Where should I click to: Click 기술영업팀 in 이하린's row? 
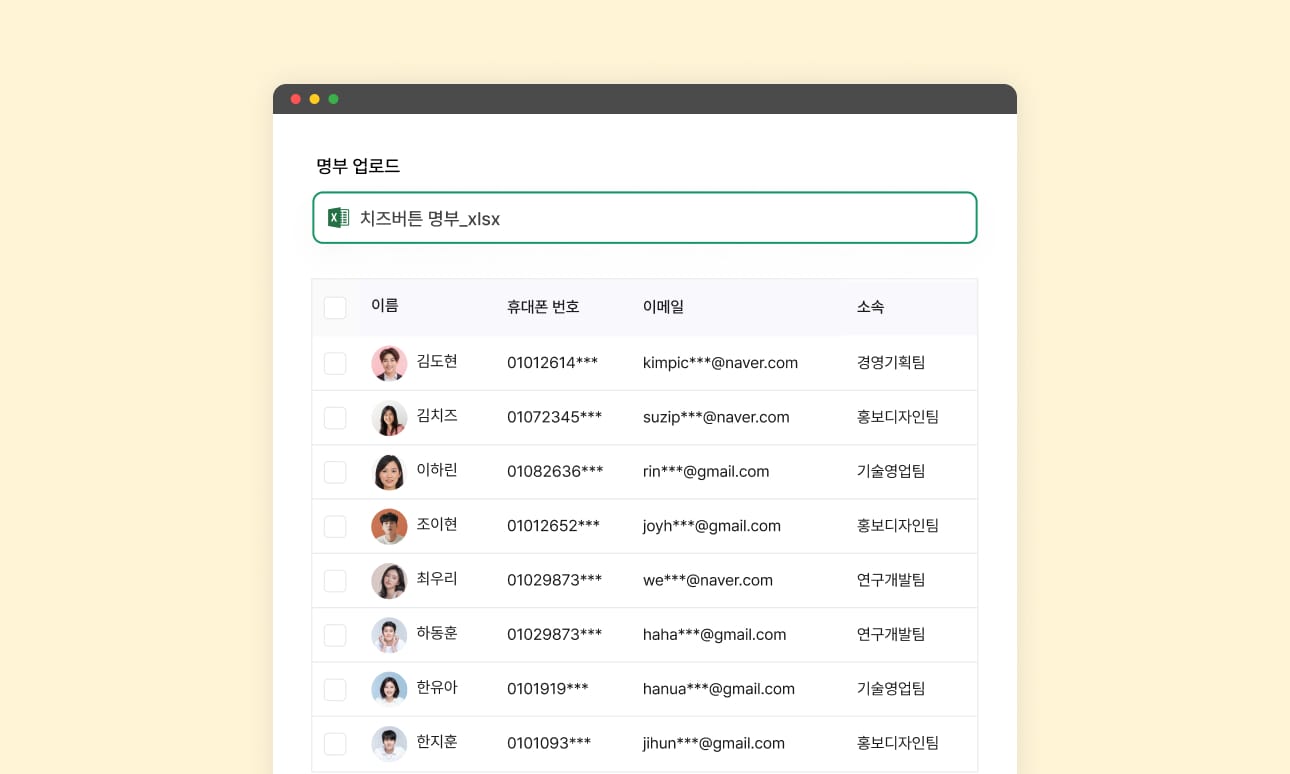tap(891, 471)
